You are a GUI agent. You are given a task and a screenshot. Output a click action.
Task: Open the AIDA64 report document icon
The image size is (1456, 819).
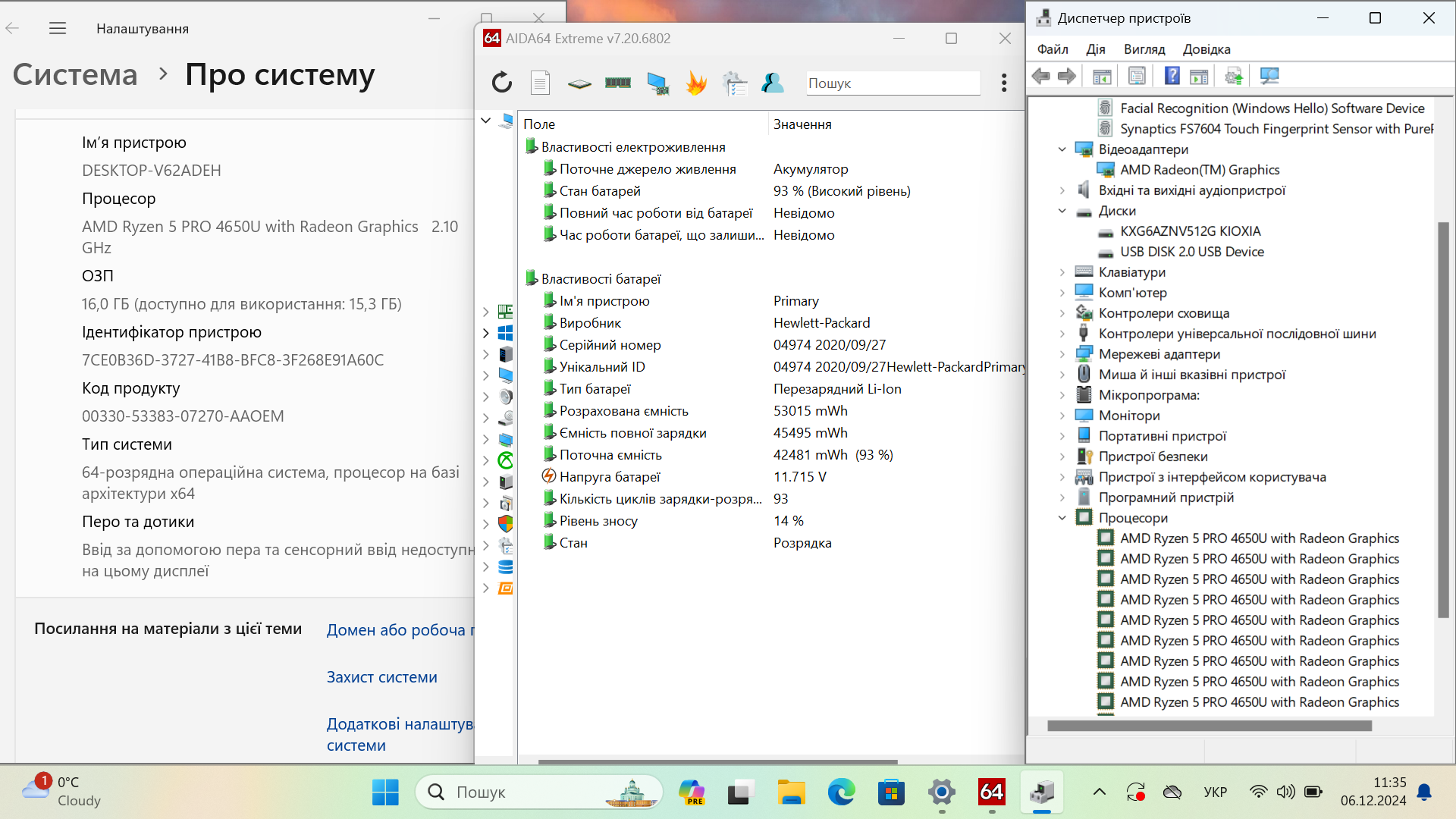click(540, 83)
